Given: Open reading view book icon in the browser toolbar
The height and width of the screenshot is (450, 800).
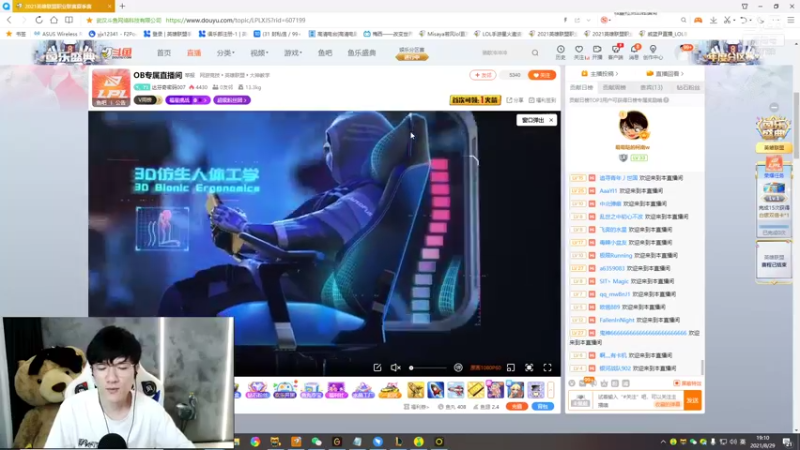Looking at the screenshot, I should click(68, 20).
